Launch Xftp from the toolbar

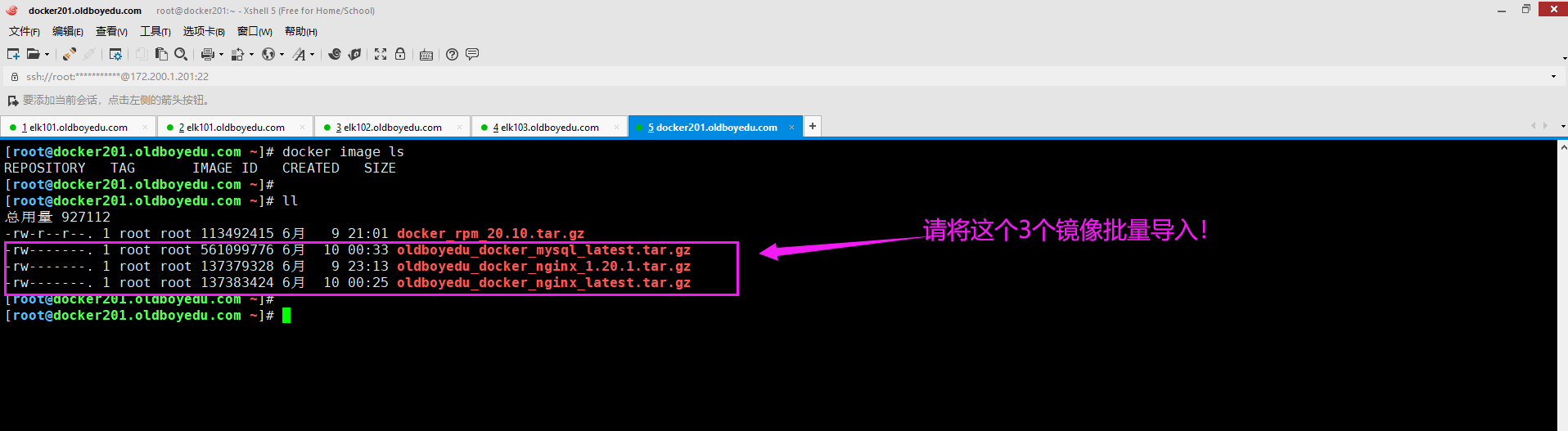pyautogui.click(x=354, y=54)
